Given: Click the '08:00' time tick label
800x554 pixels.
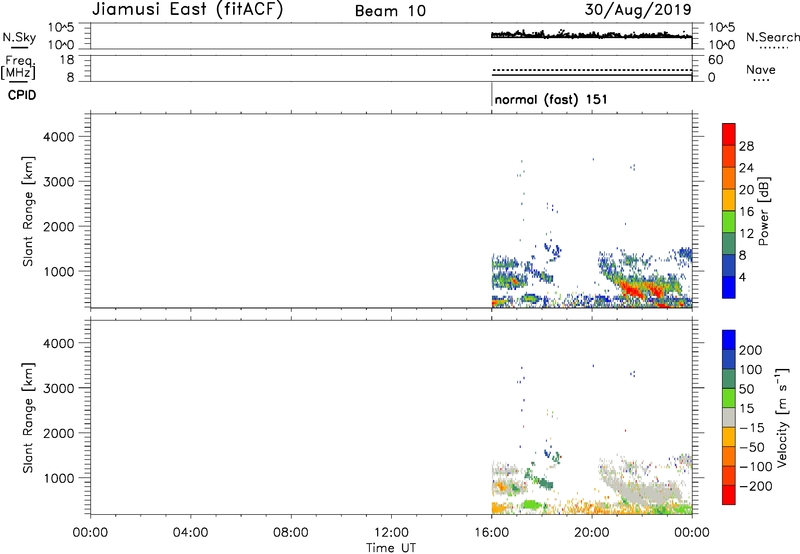Looking at the screenshot, I should [x=291, y=533].
